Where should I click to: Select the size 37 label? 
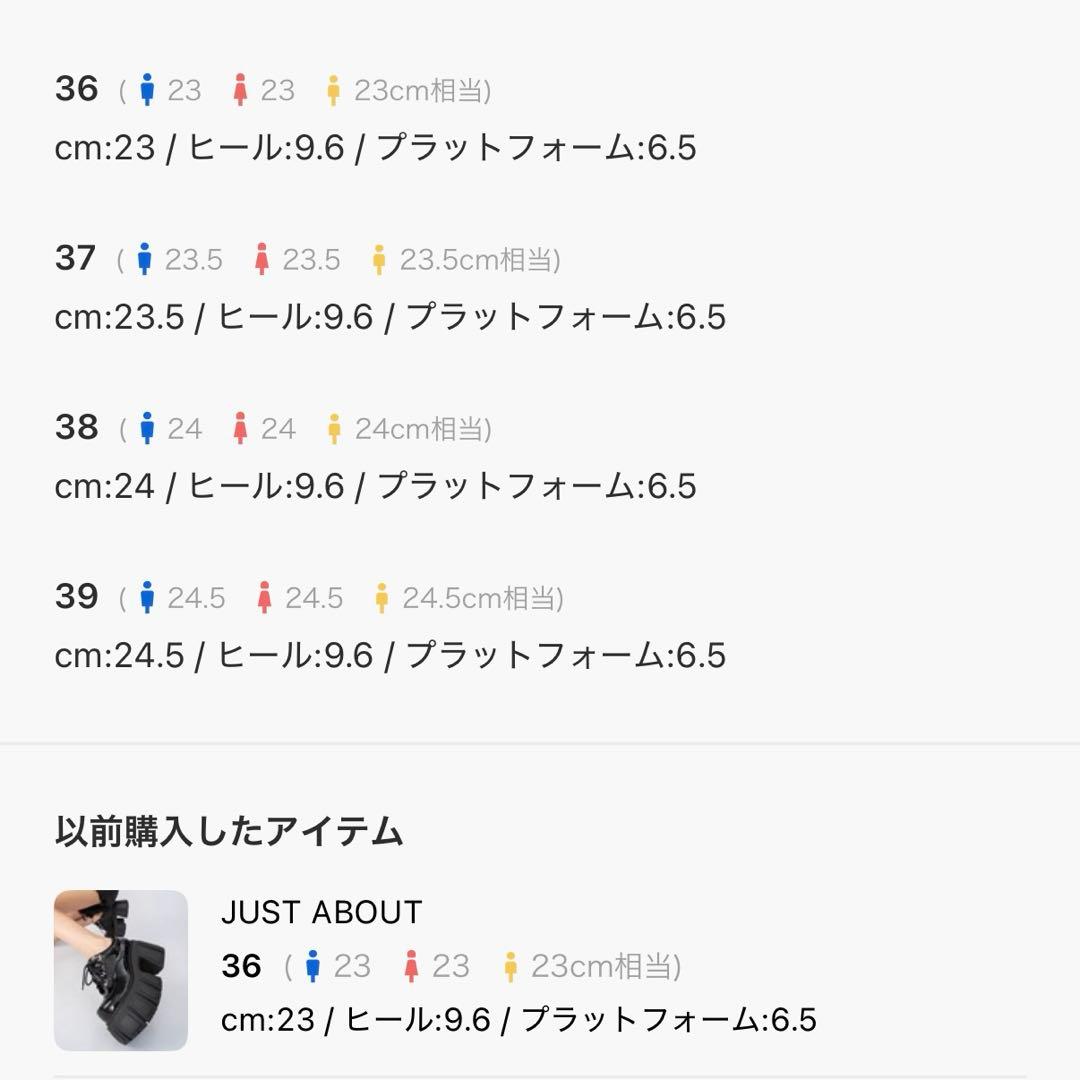[75, 259]
